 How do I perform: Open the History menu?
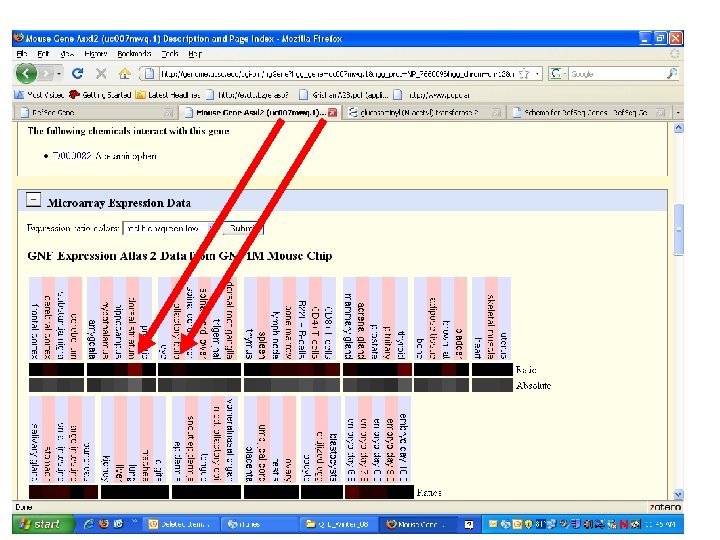(x=96, y=54)
